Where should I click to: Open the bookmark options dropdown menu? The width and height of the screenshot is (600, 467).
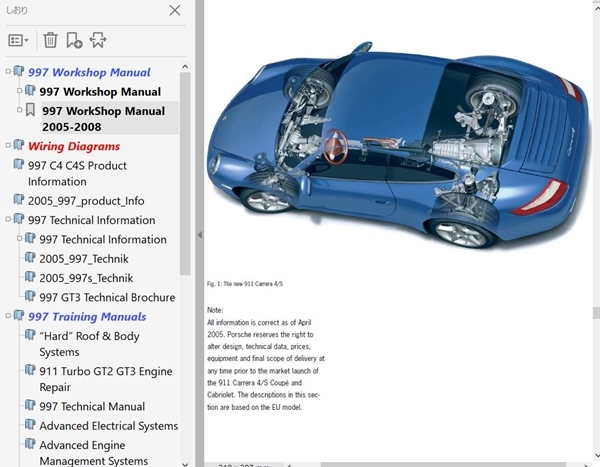[18, 40]
